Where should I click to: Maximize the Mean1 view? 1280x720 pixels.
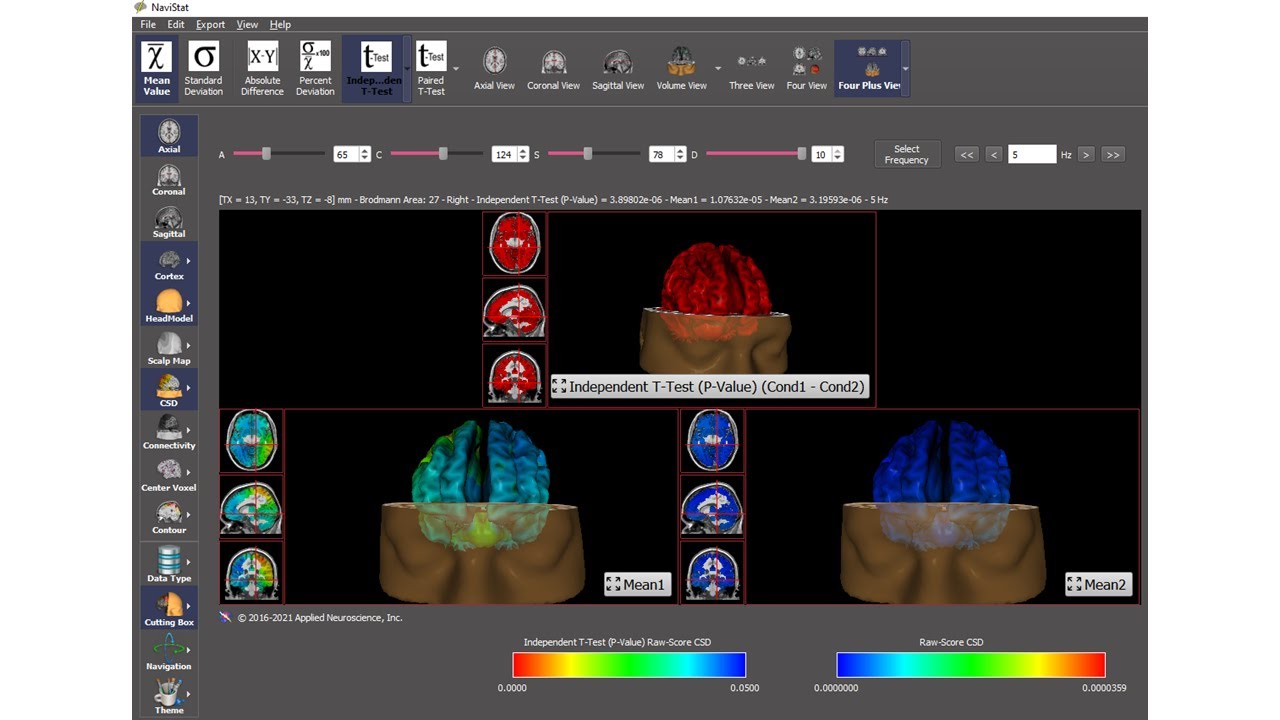click(637, 585)
